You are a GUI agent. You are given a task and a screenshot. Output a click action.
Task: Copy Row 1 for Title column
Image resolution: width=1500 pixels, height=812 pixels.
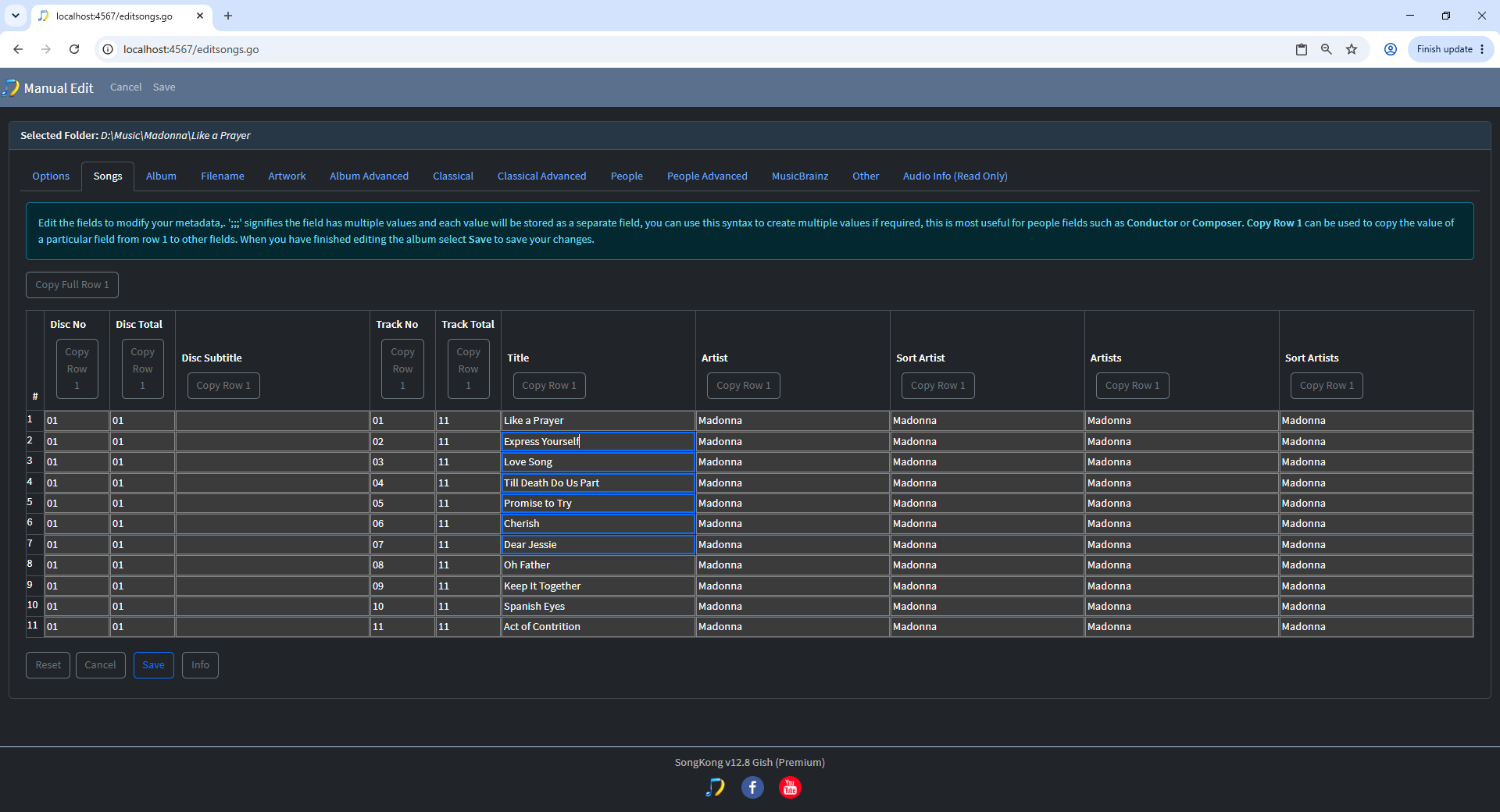[x=549, y=386]
